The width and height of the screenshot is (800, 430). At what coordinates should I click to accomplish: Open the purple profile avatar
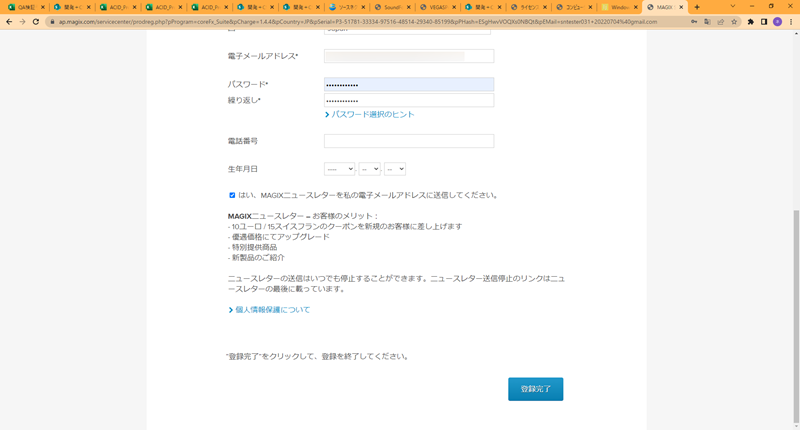point(777,22)
